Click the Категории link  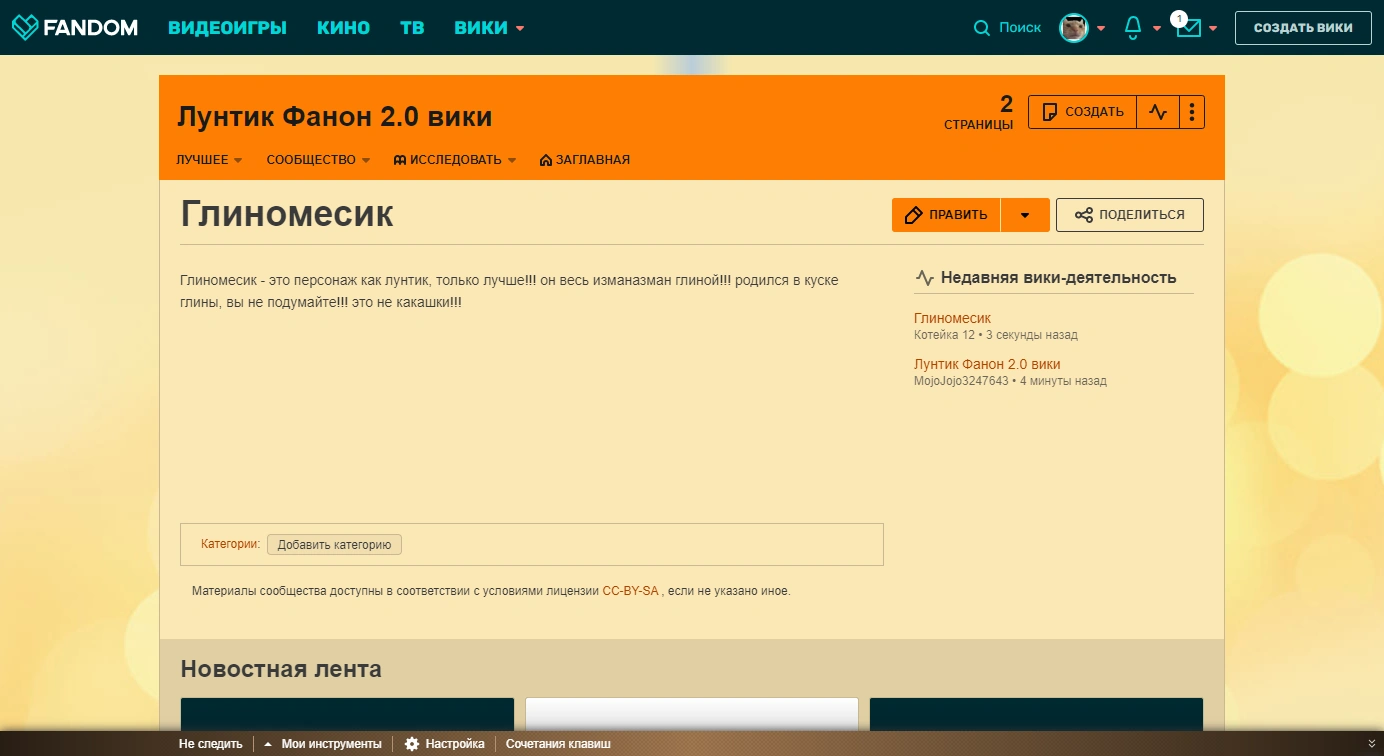[x=230, y=544]
